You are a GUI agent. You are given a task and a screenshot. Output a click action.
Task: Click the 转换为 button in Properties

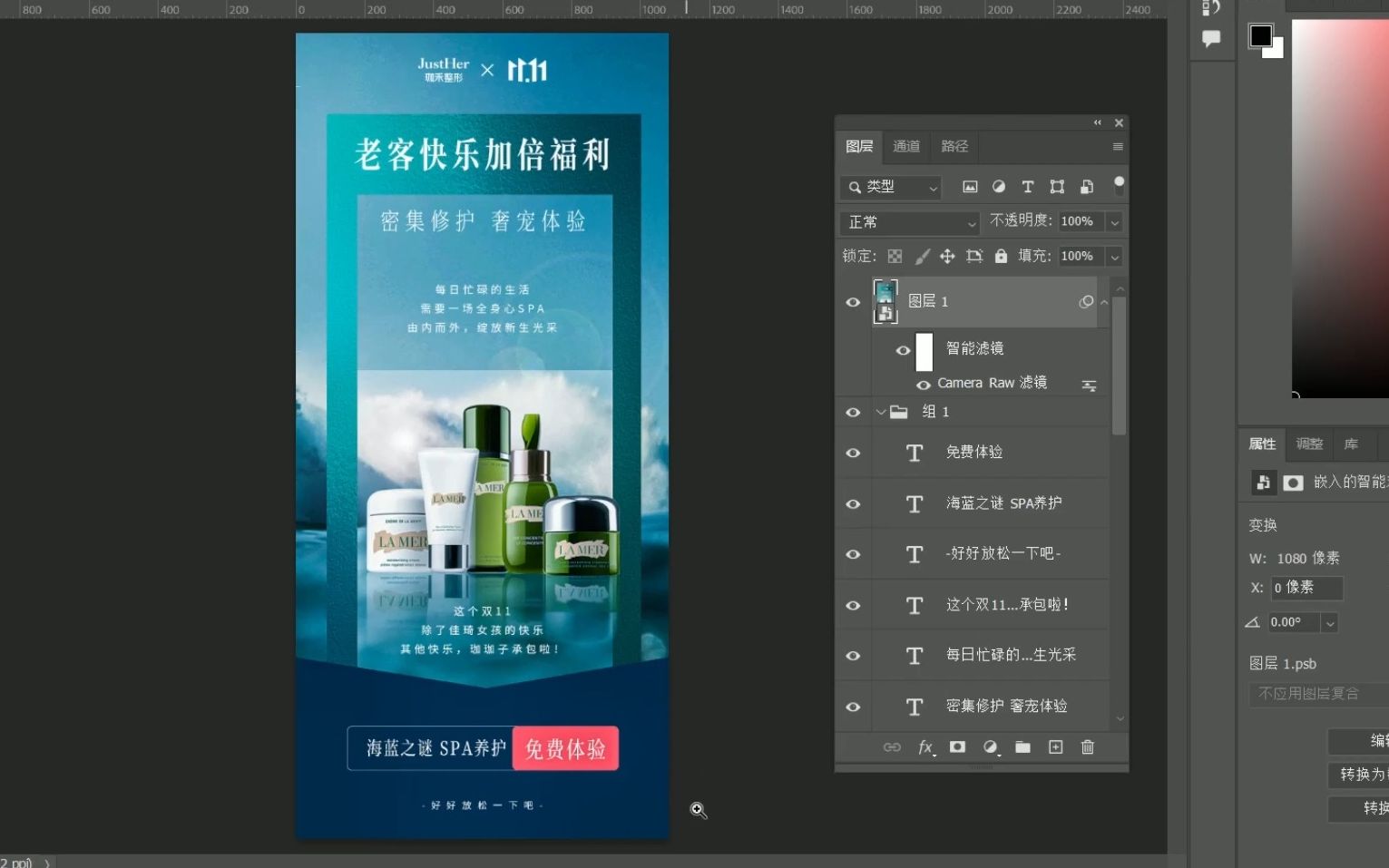(x=1359, y=775)
